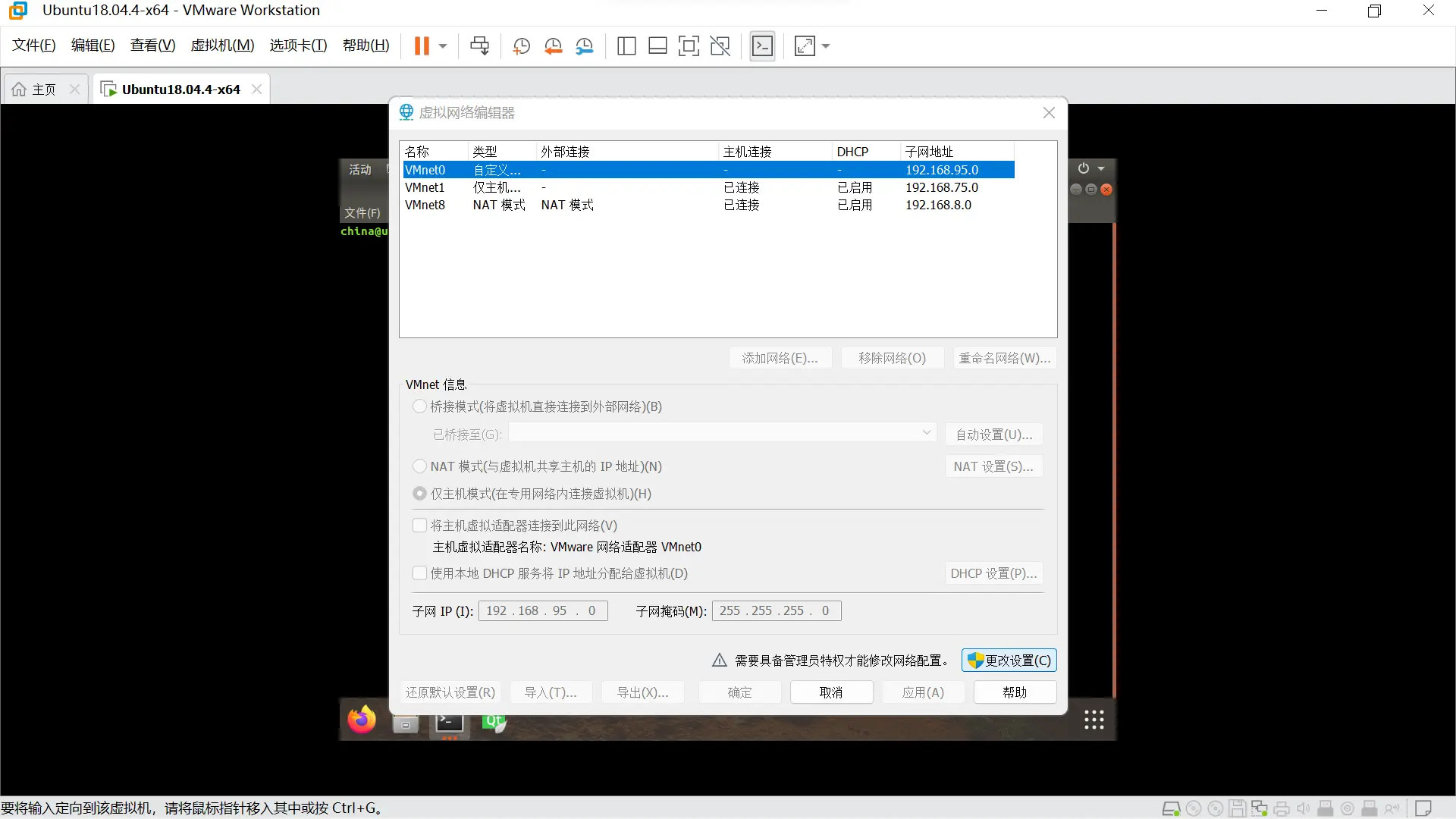Open the 文件(F) menu
This screenshot has height=819, width=1456.
(x=34, y=45)
